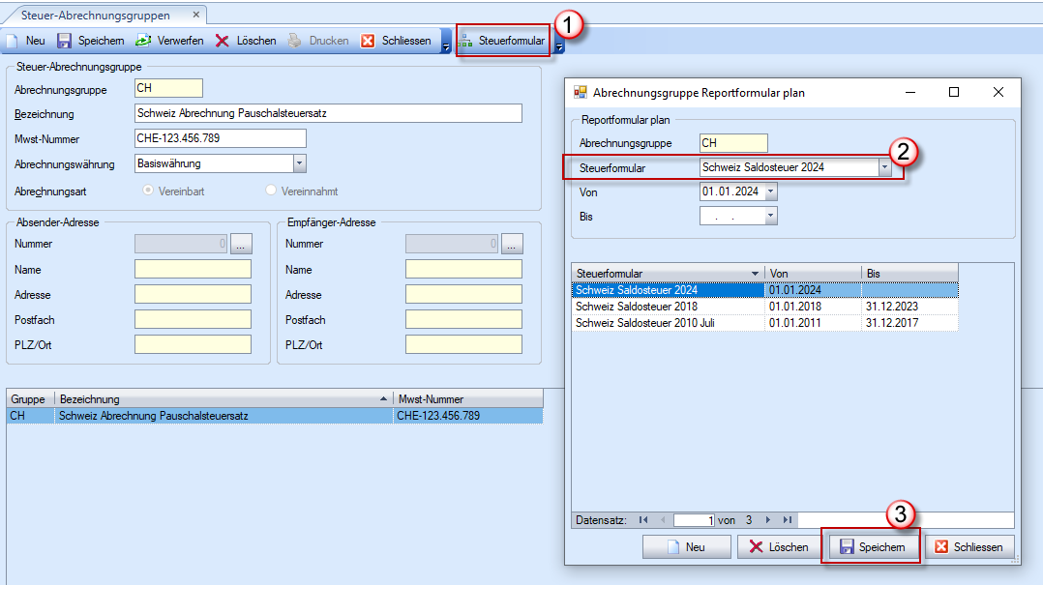
Task: Open the Bis date picker dropdown
Action: point(770,216)
